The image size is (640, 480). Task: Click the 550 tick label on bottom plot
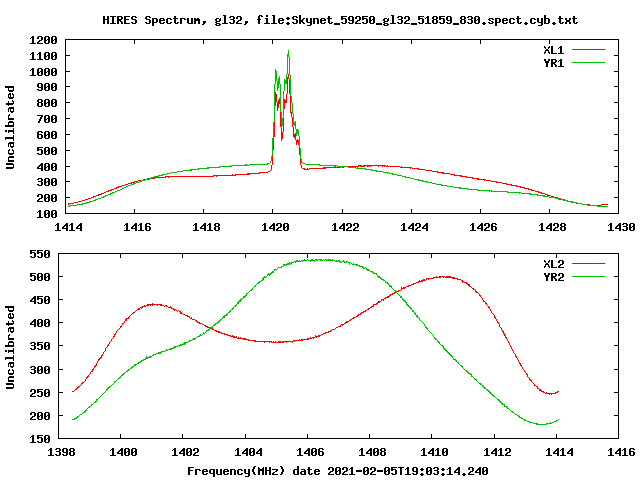[40, 254]
